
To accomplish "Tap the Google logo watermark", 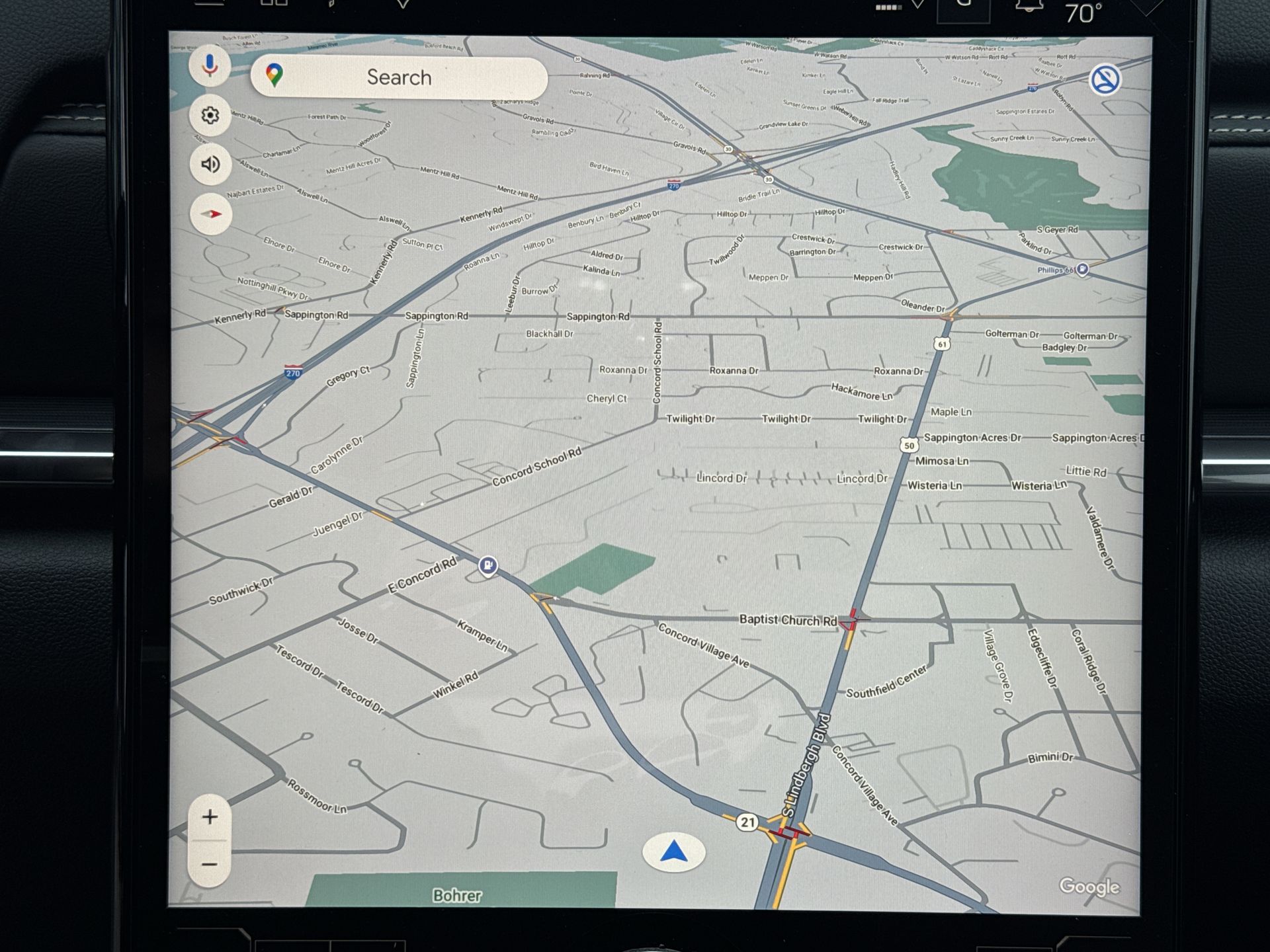I will pyautogui.click(x=1089, y=886).
